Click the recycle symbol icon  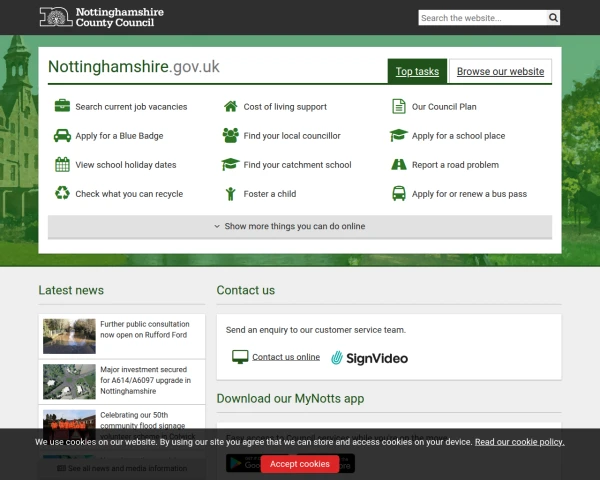[62, 193]
